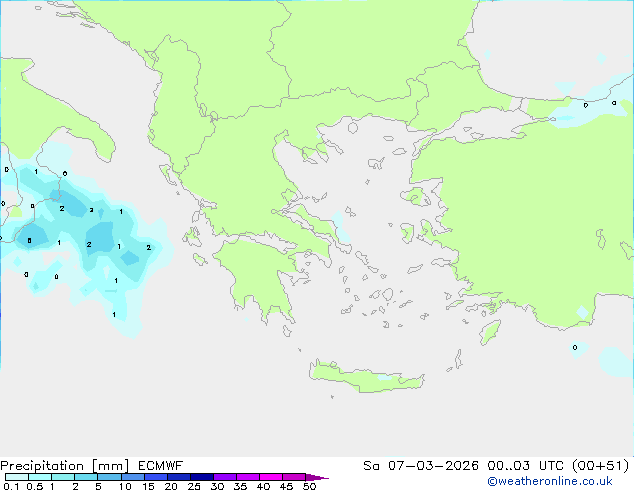Image resolution: width=634 pixels, height=490 pixels.
Task: Pick the 15–20 mm blue legend box
Action: [x=155, y=477]
